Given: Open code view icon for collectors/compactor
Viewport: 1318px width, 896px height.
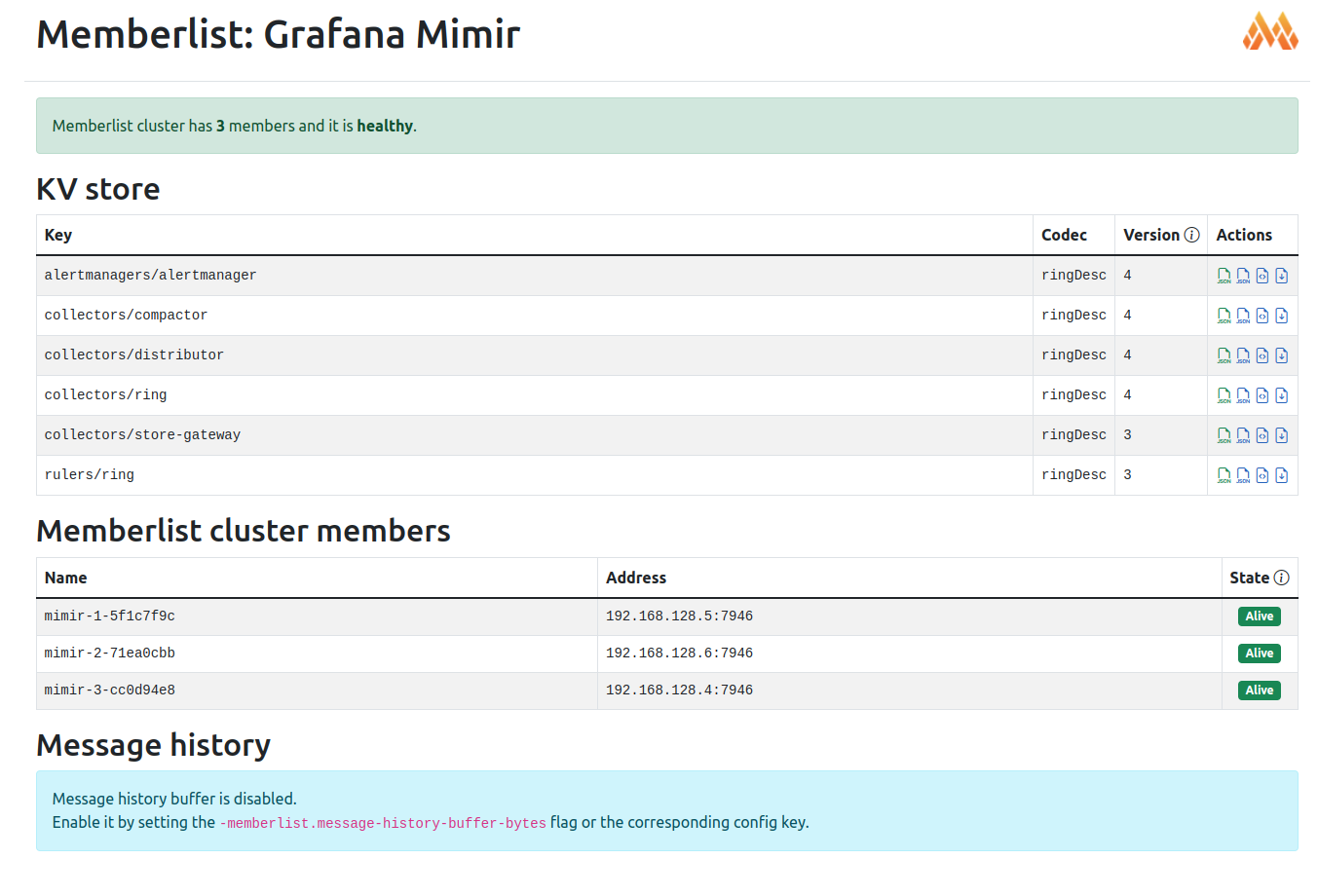Looking at the screenshot, I should tap(1262, 316).
